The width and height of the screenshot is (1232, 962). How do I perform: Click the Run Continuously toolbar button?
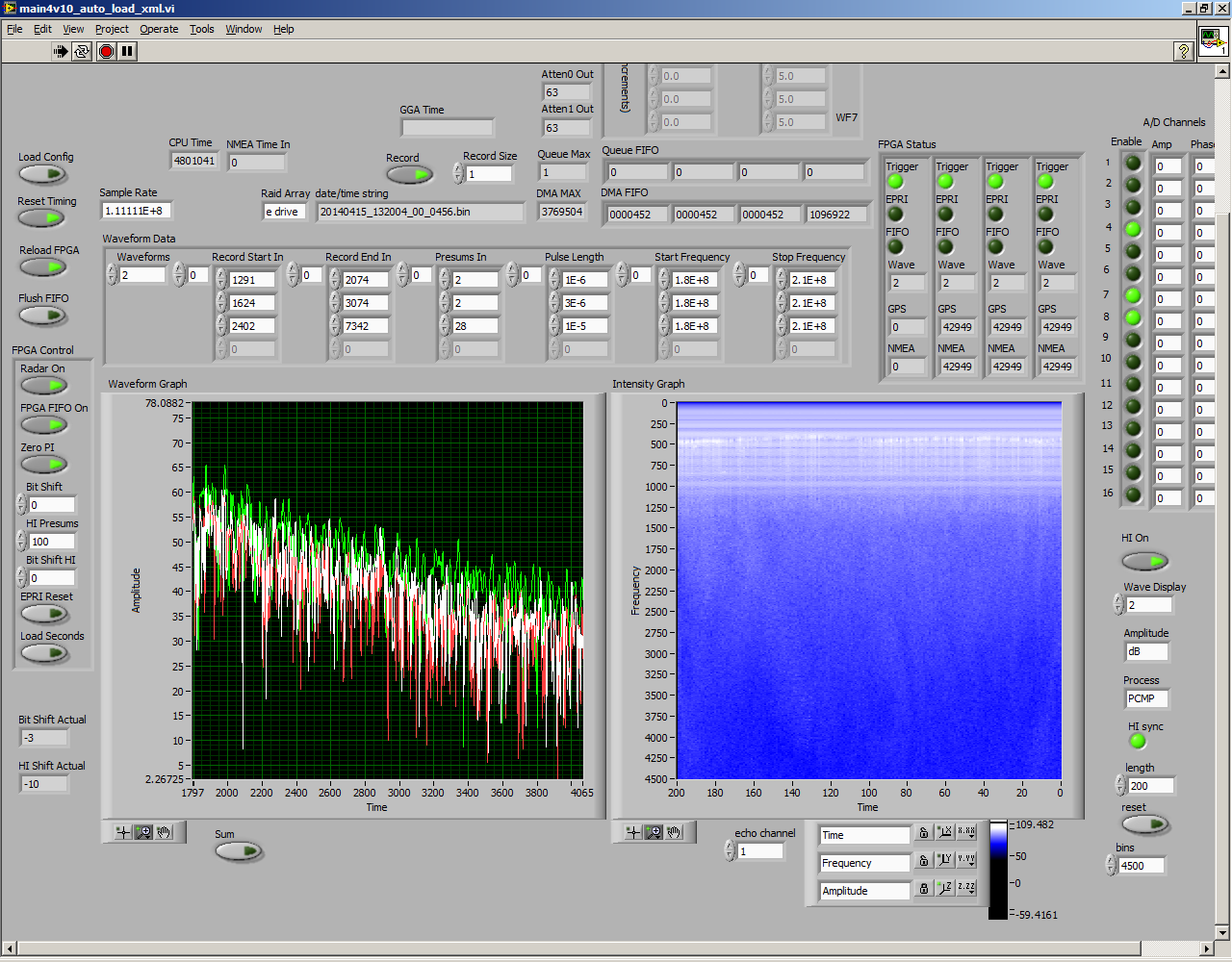pos(82,51)
